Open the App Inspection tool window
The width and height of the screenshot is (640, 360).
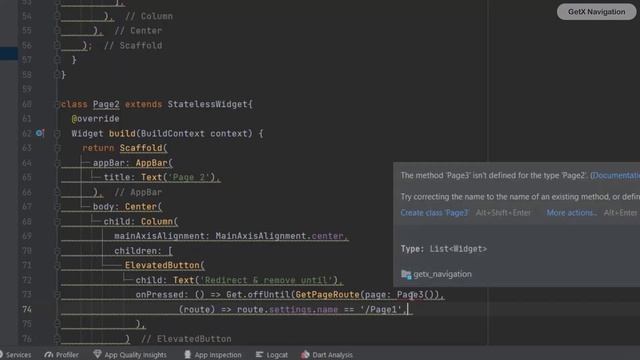(x=213, y=355)
